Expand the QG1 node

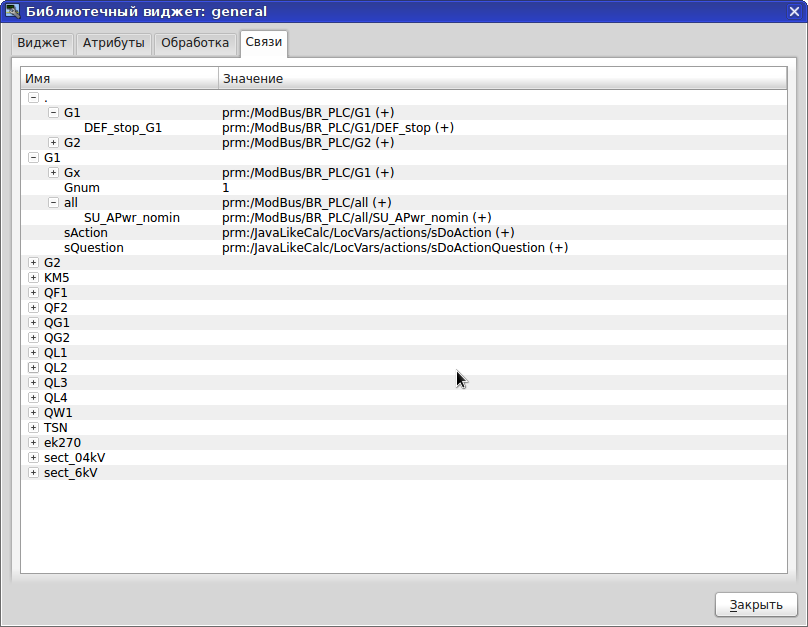tap(33, 323)
